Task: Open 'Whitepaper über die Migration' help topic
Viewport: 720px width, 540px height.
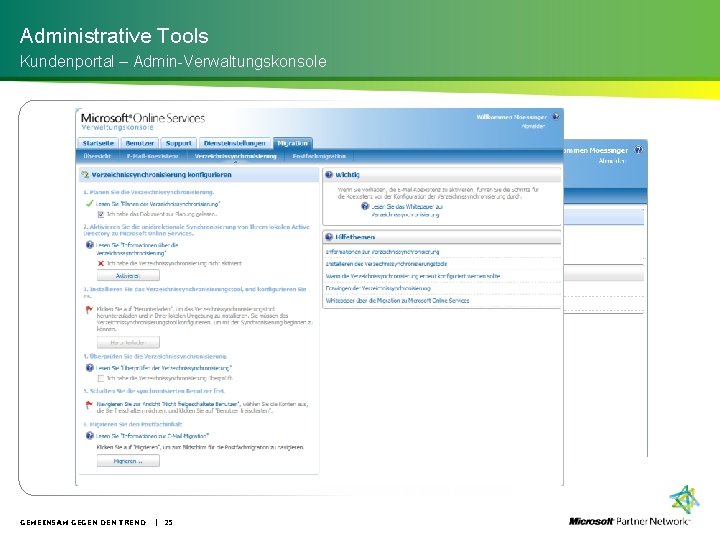Action: (x=397, y=300)
